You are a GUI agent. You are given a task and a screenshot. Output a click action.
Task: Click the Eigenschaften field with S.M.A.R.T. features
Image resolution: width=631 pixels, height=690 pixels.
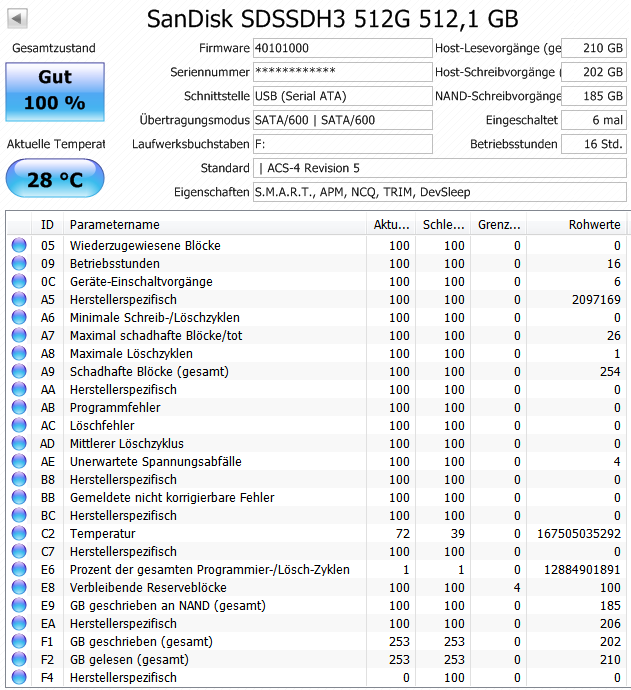point(440,192)
